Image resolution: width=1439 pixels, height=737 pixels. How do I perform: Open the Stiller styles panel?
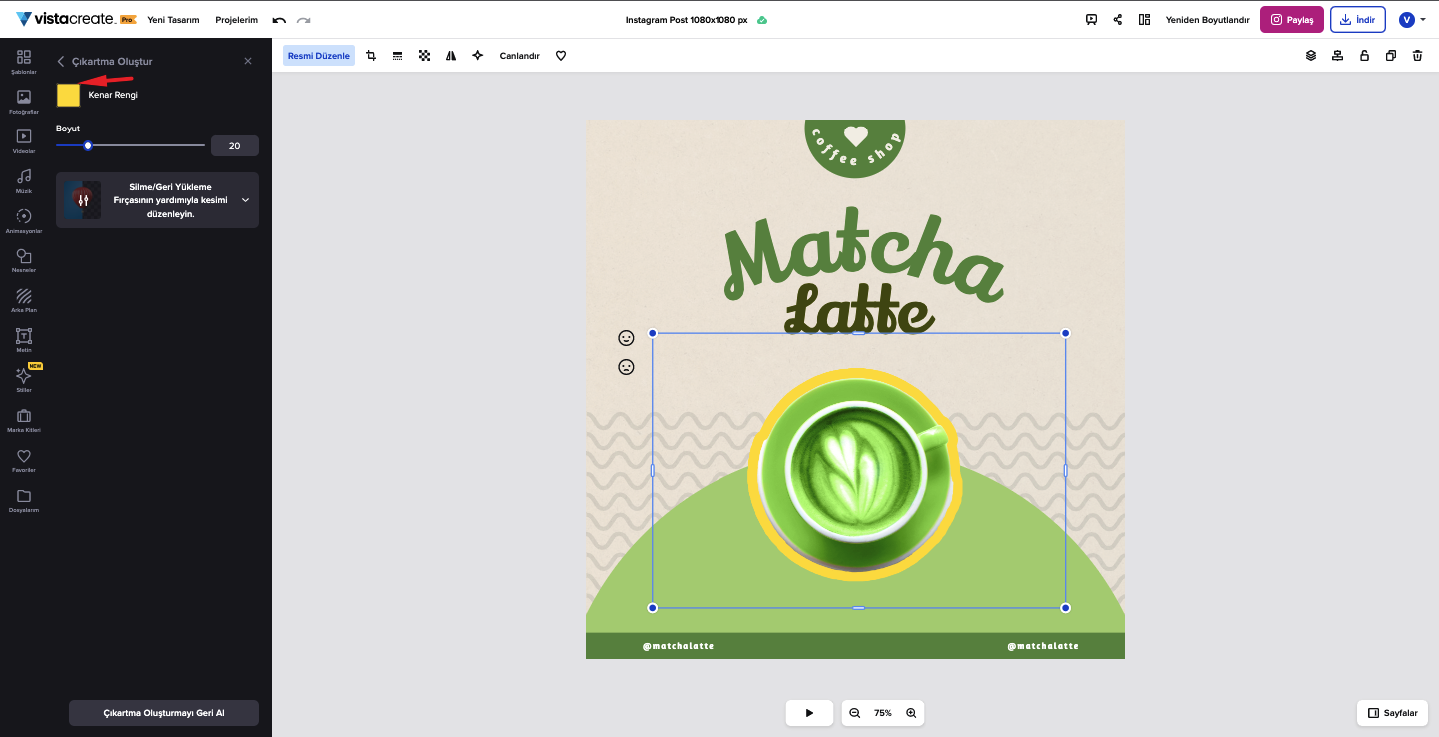[24, 380]
